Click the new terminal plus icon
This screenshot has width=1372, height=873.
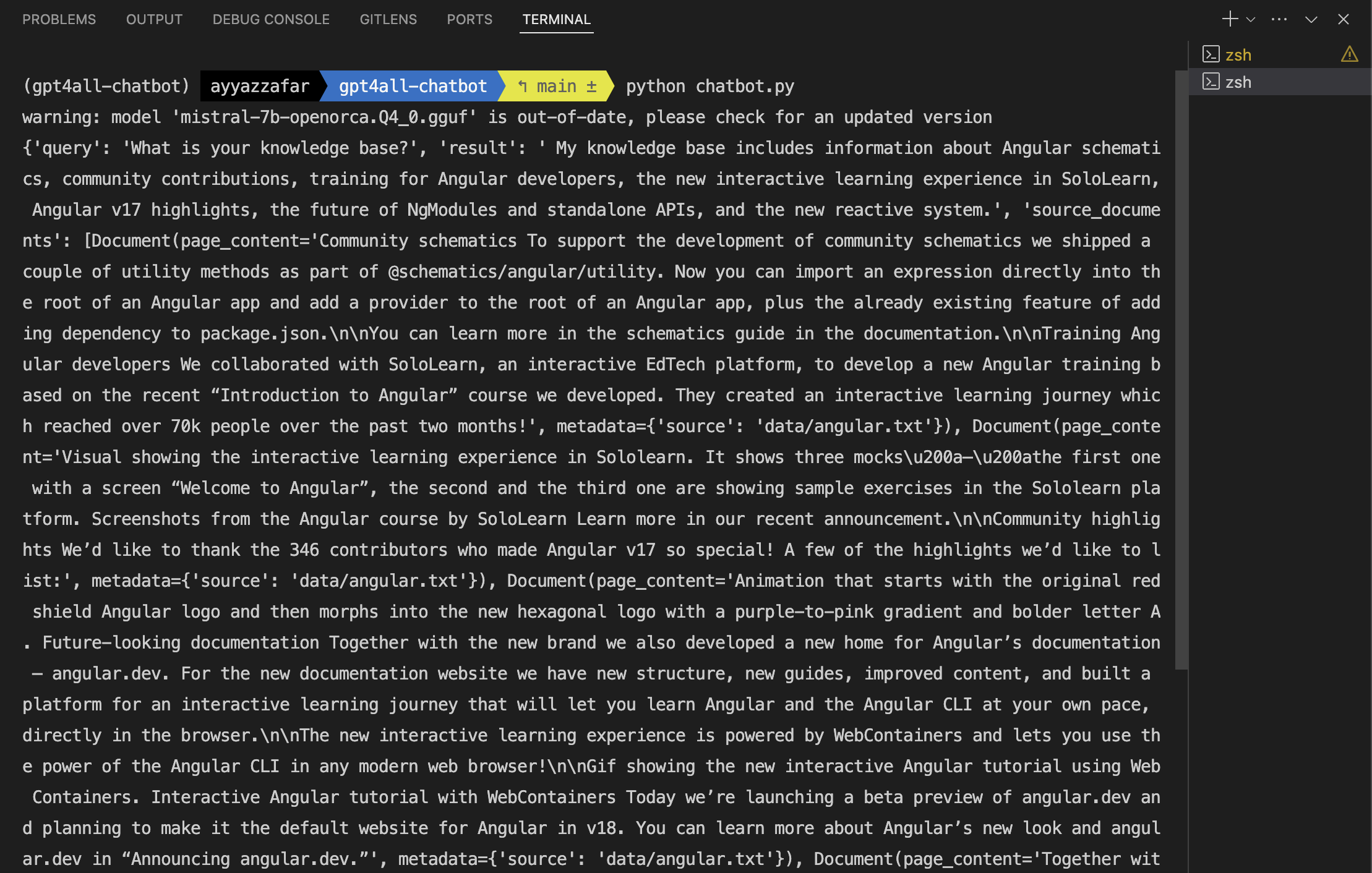pos(1230,19)
